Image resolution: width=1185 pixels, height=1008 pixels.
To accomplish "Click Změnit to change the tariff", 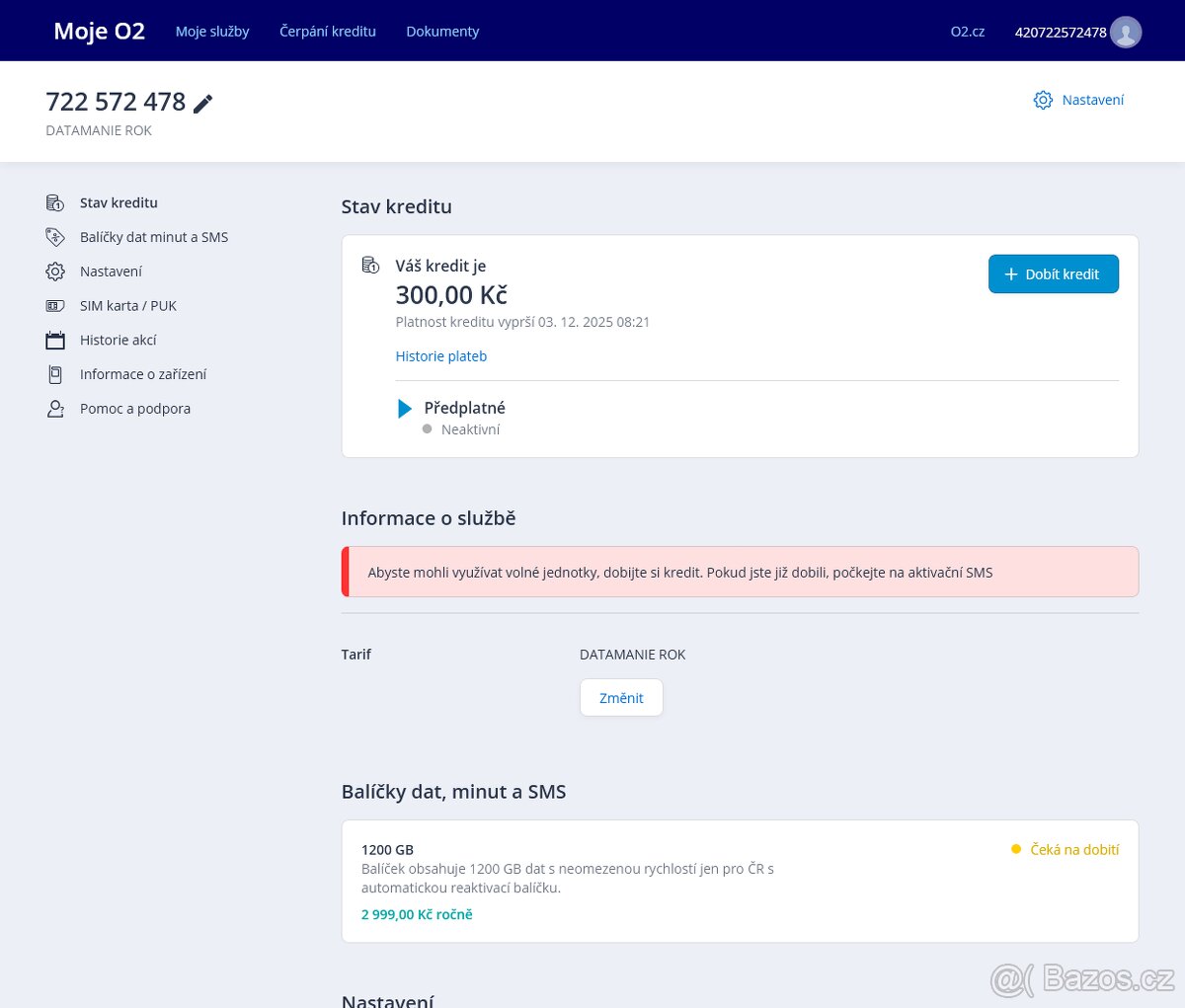I will pyautogui.click(x=621, y=697).
